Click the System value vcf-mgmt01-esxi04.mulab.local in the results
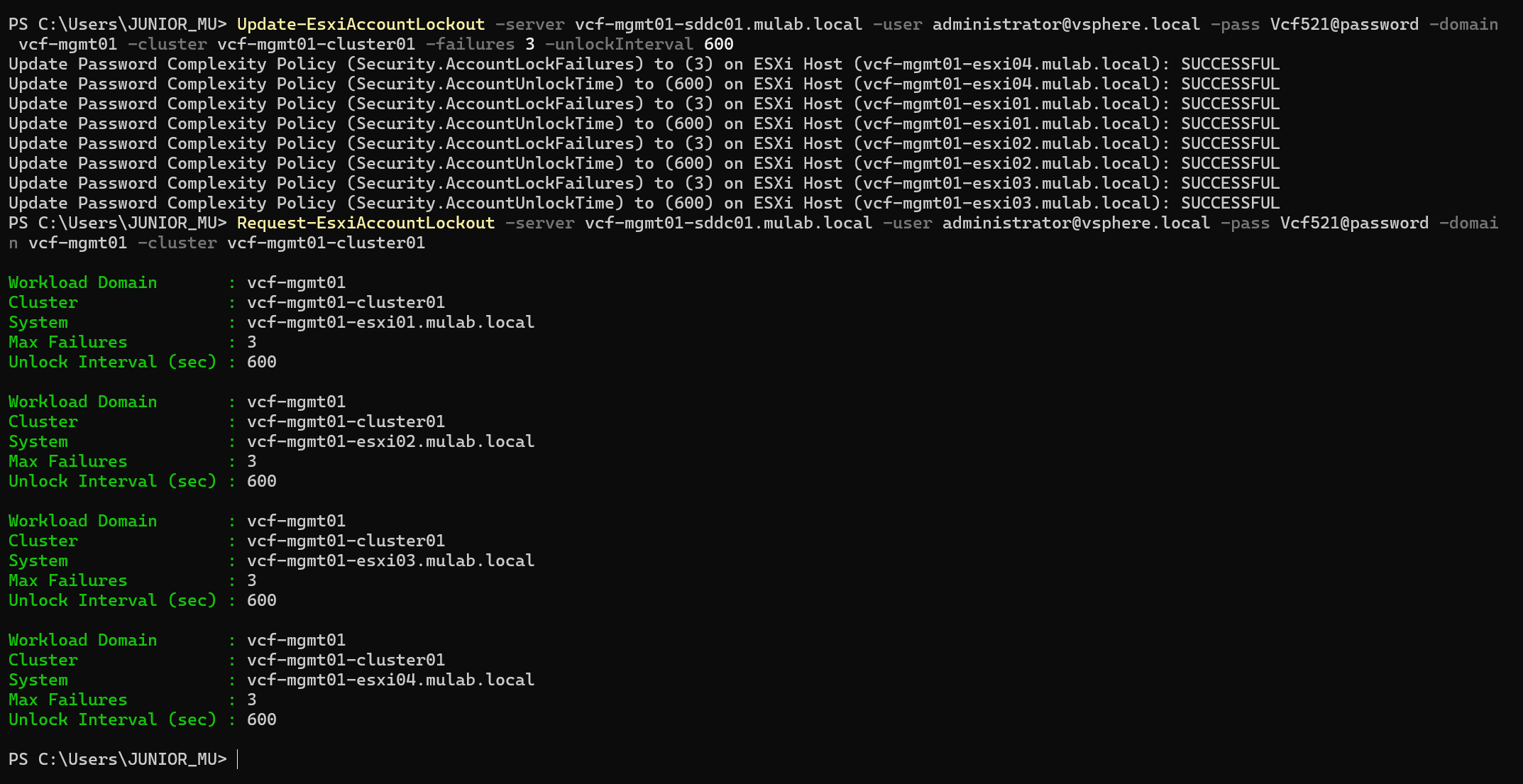Viewport: 1523px width, 784px height. click(x=390, y=680)
